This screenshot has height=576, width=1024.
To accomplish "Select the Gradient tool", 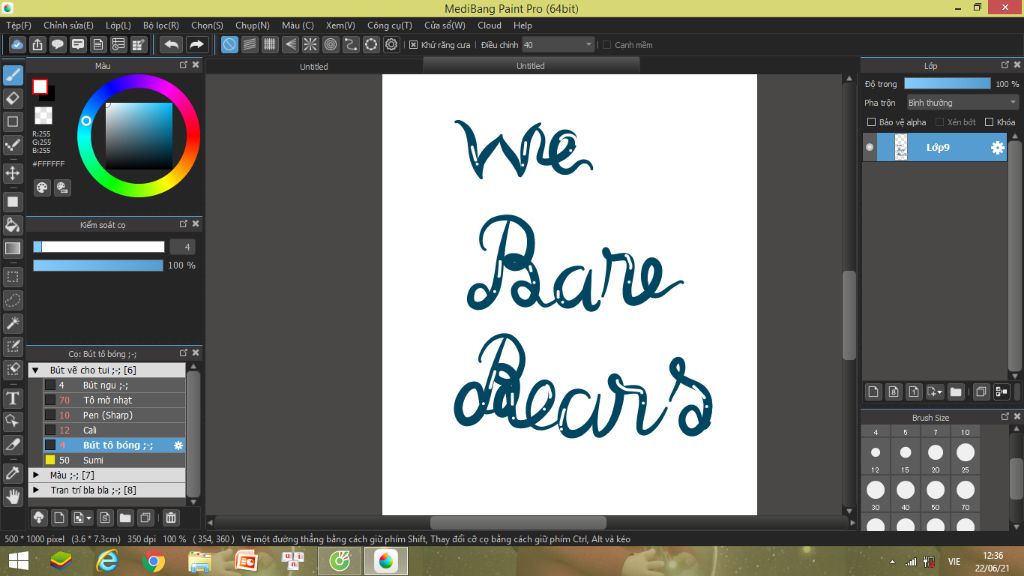I will pyautogui.click(x=12, y=248).
